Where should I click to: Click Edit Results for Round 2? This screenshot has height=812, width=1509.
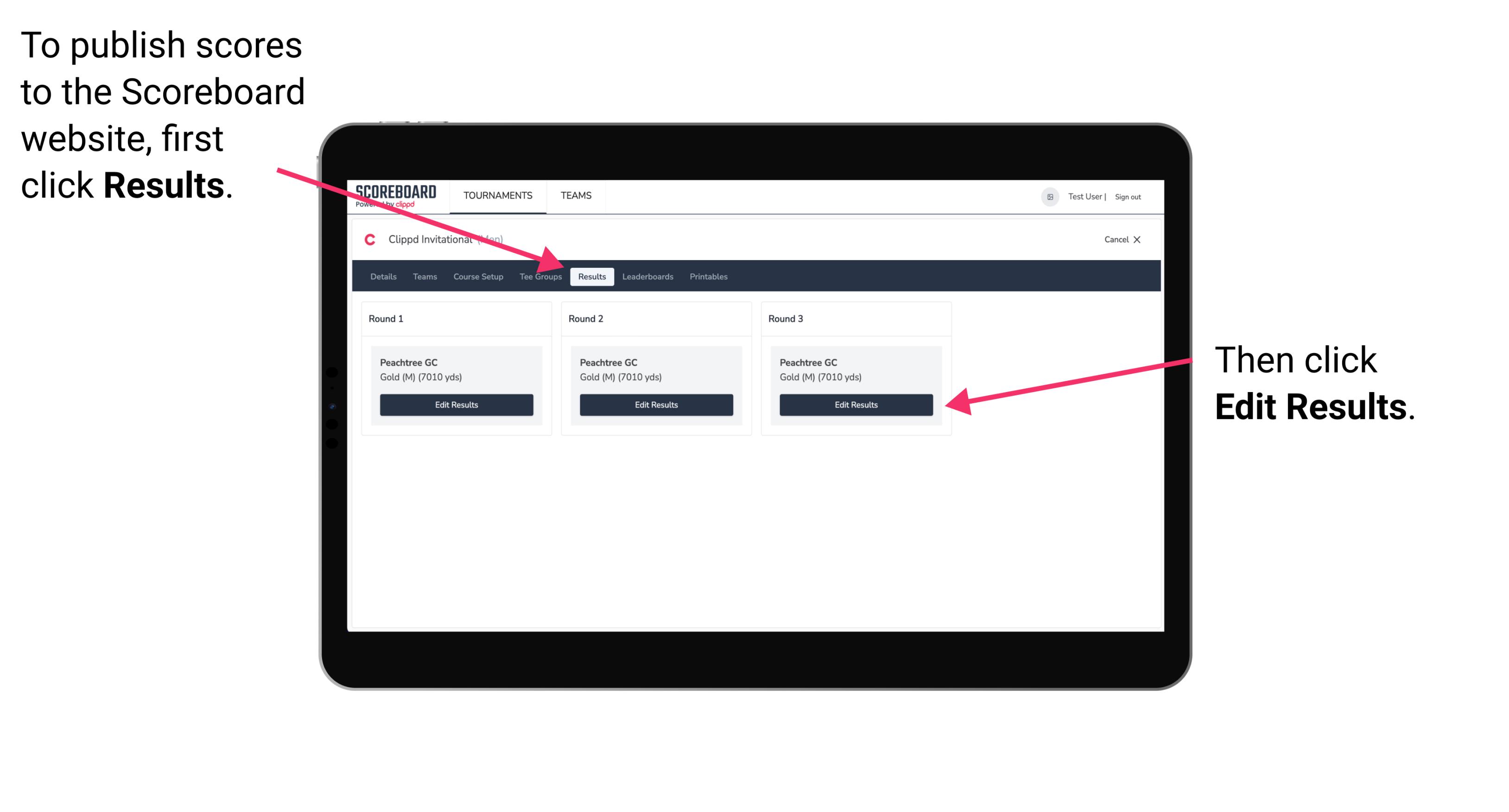(656, 404)
